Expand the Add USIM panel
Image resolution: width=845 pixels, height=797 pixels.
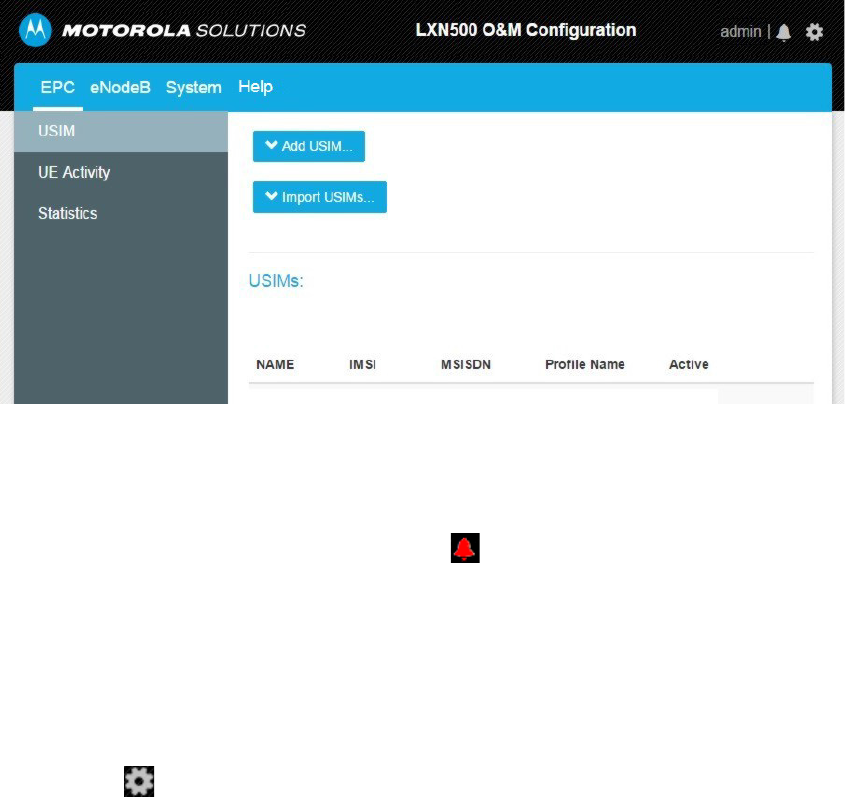pyautogui.click(x=309, y=146)
